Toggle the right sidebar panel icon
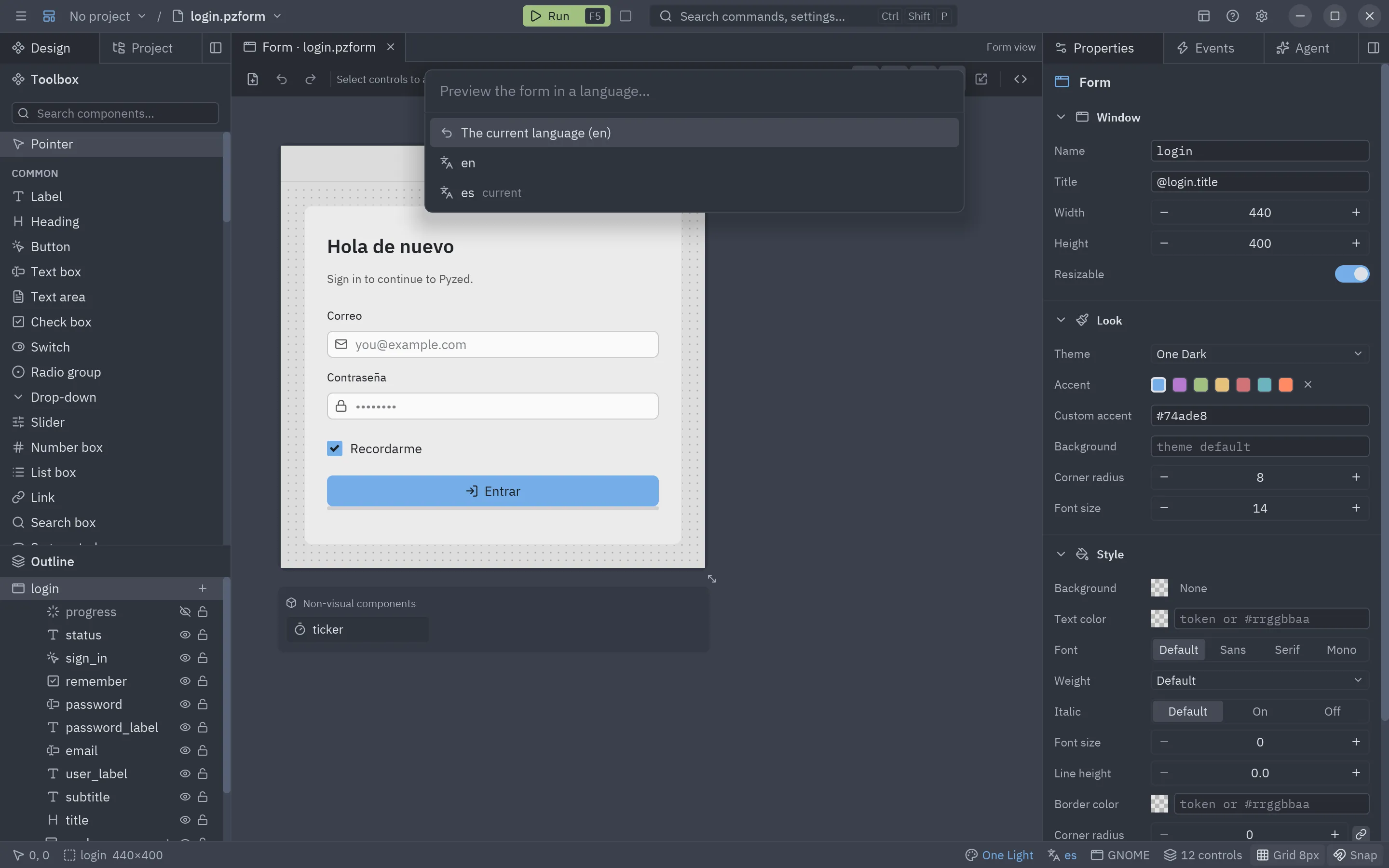Image resolution: width=1389 pixels, height=868 pixels. [x=1374, y=48]
